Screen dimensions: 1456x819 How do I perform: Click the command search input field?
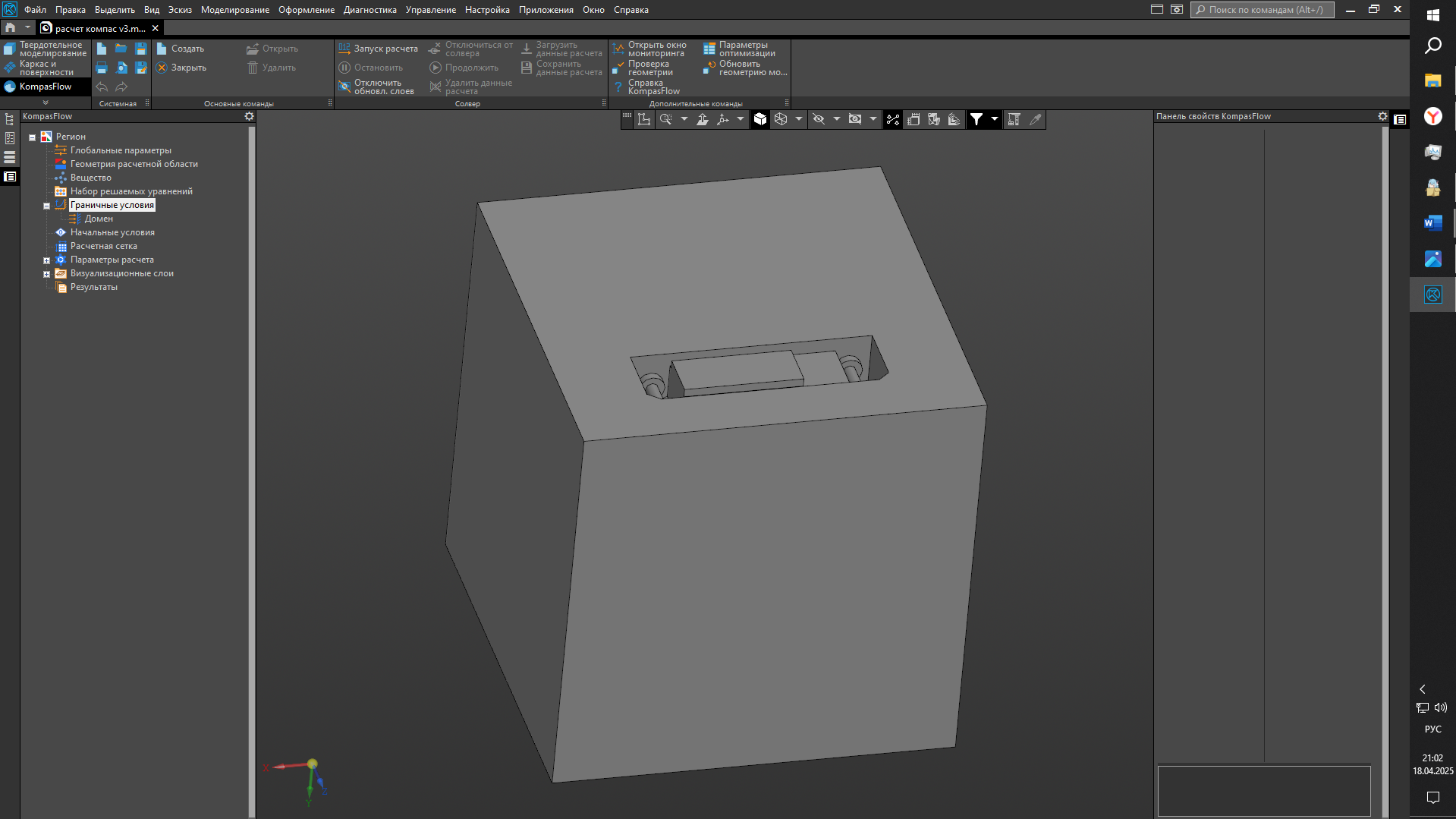(1264, 10)
